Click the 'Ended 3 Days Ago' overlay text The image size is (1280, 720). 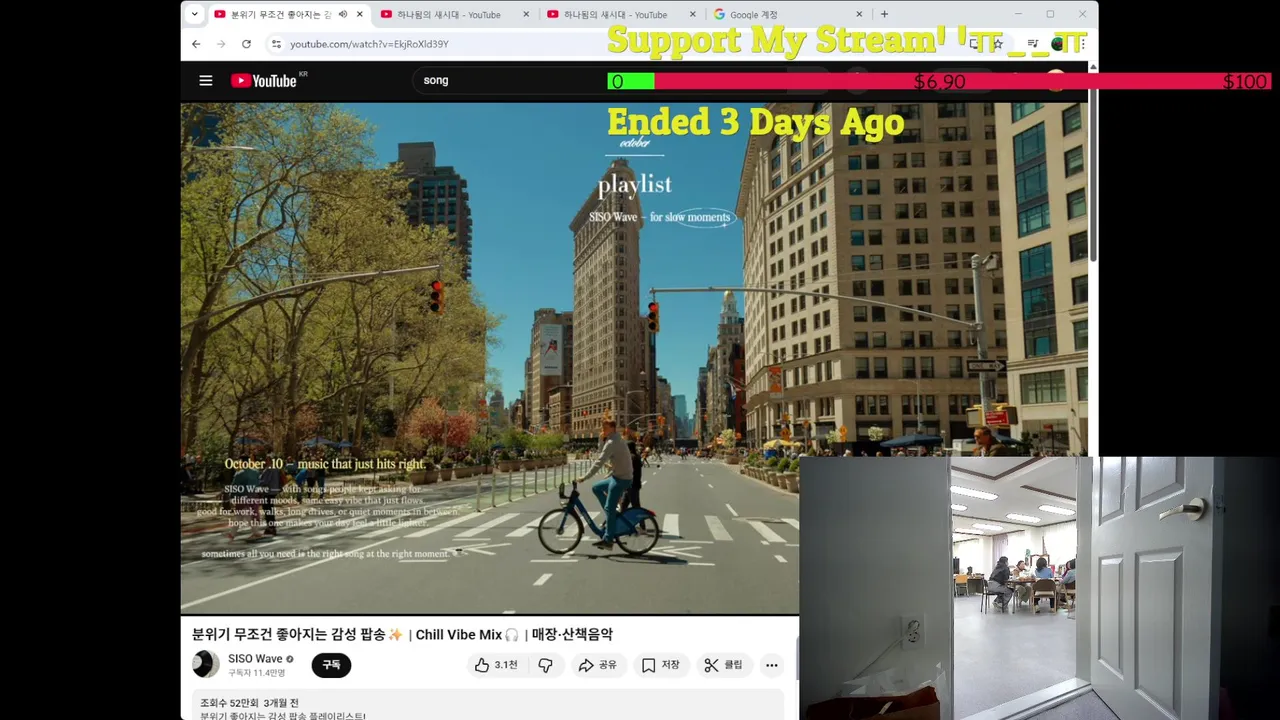coord(756,122)
